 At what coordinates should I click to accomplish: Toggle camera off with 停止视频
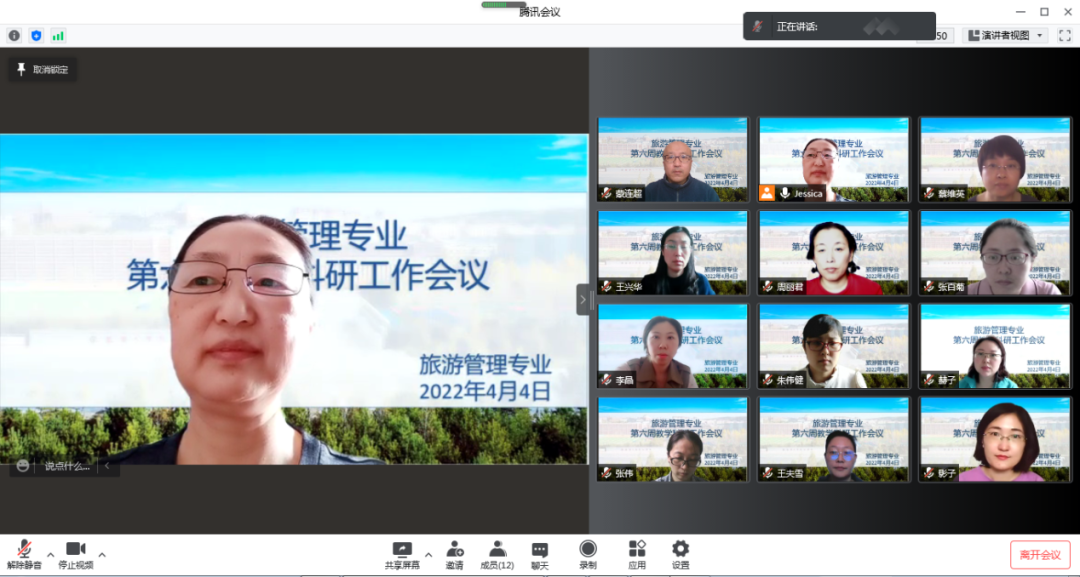[x=76, y=554]
